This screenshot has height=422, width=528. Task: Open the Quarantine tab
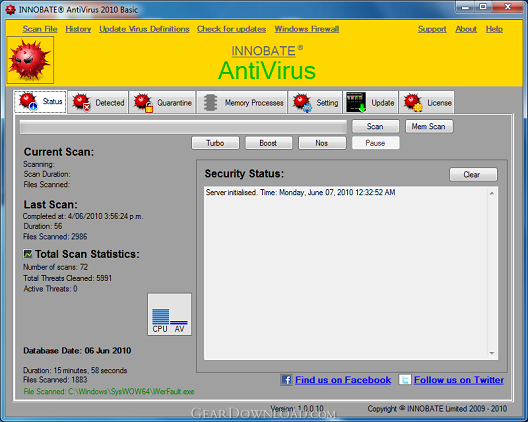162,102
